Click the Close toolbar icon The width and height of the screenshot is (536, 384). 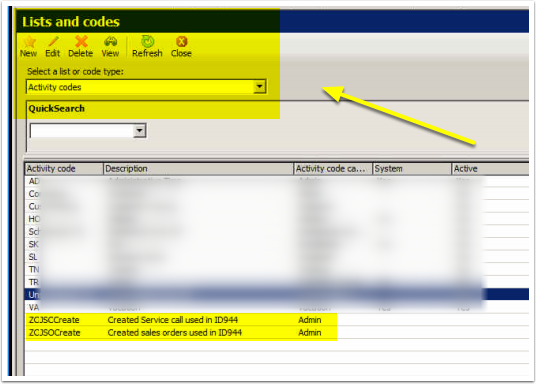tap(182, 42)
